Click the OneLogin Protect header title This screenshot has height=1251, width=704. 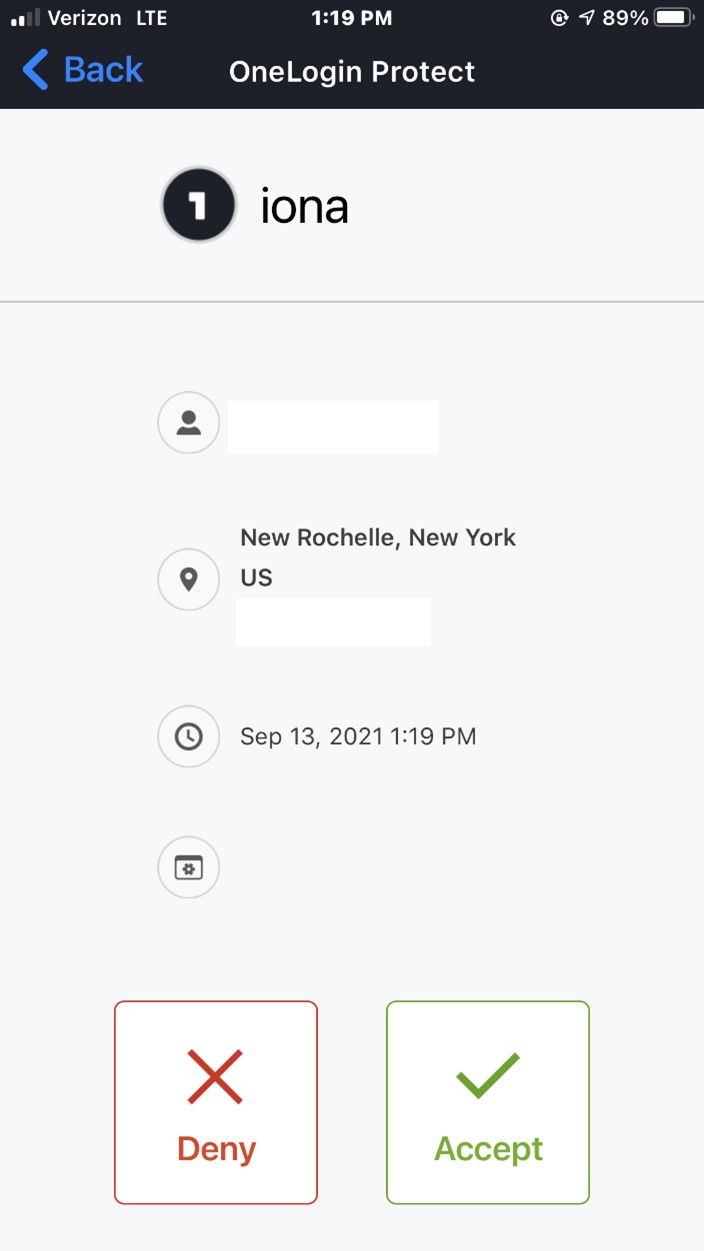[x=352, y=72]
